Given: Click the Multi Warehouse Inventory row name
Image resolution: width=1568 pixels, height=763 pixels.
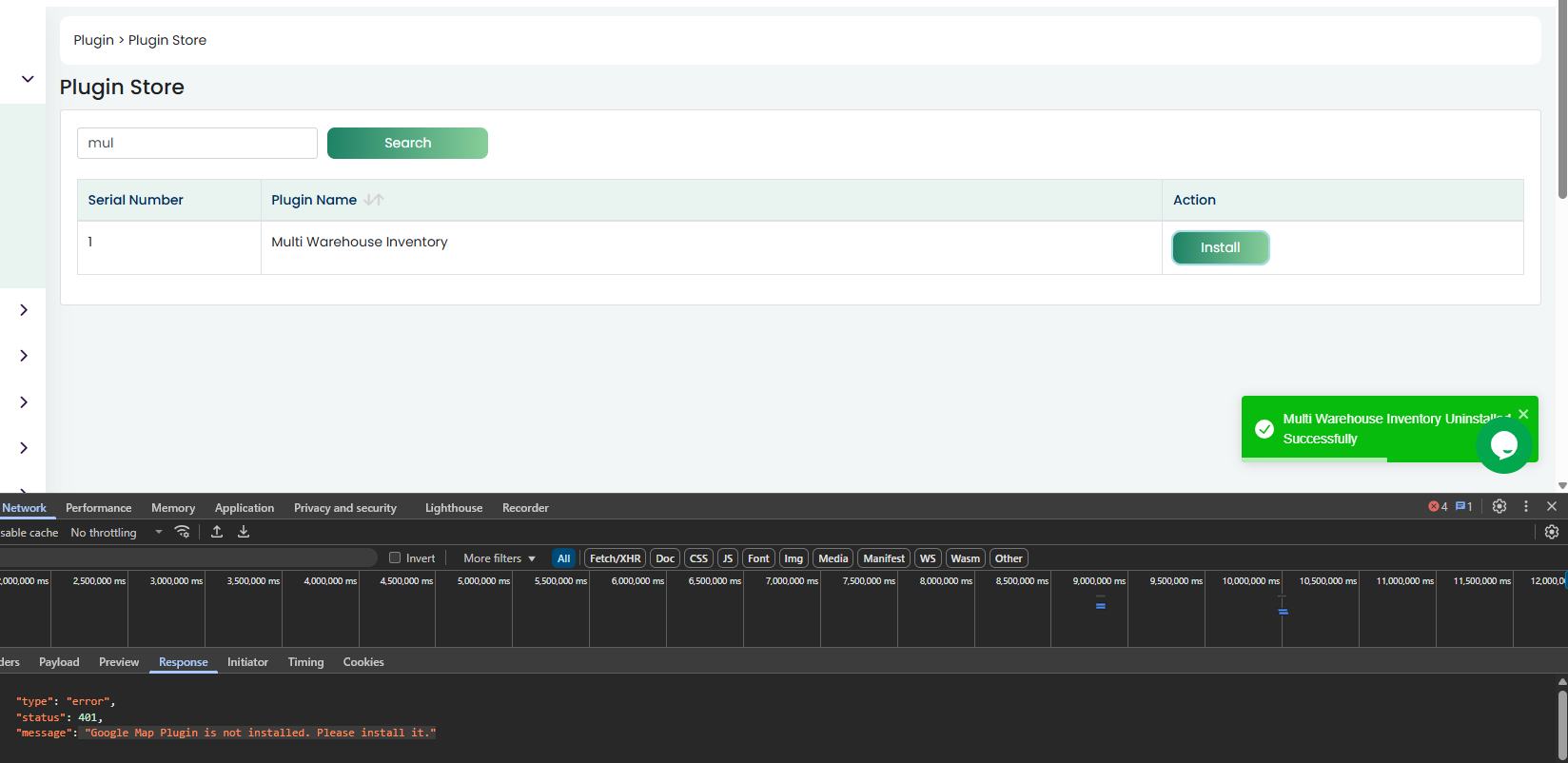Looking at the screenshot, I should click(360, 242).
